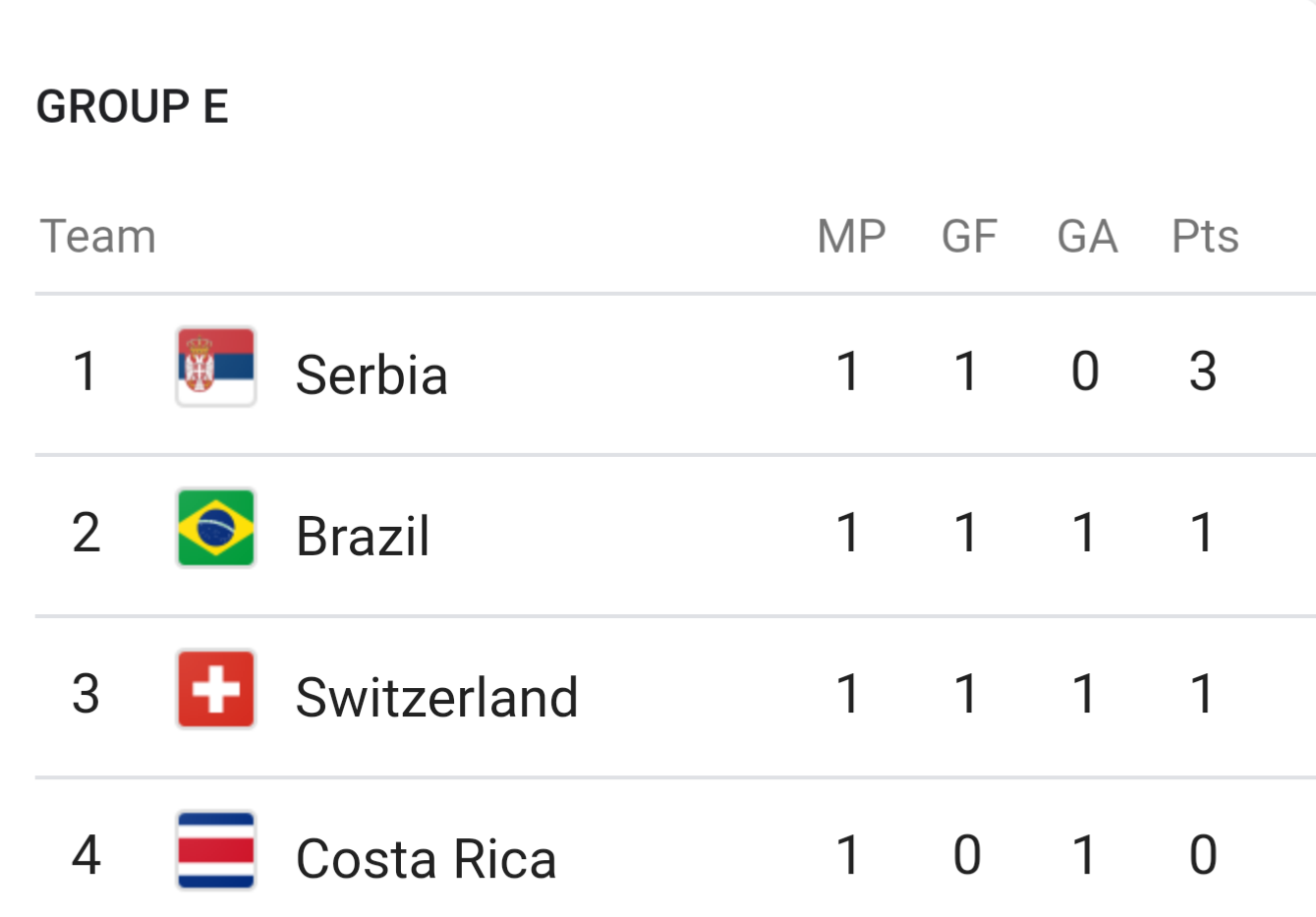Click the Brazil flag icon

pos(216,528)
